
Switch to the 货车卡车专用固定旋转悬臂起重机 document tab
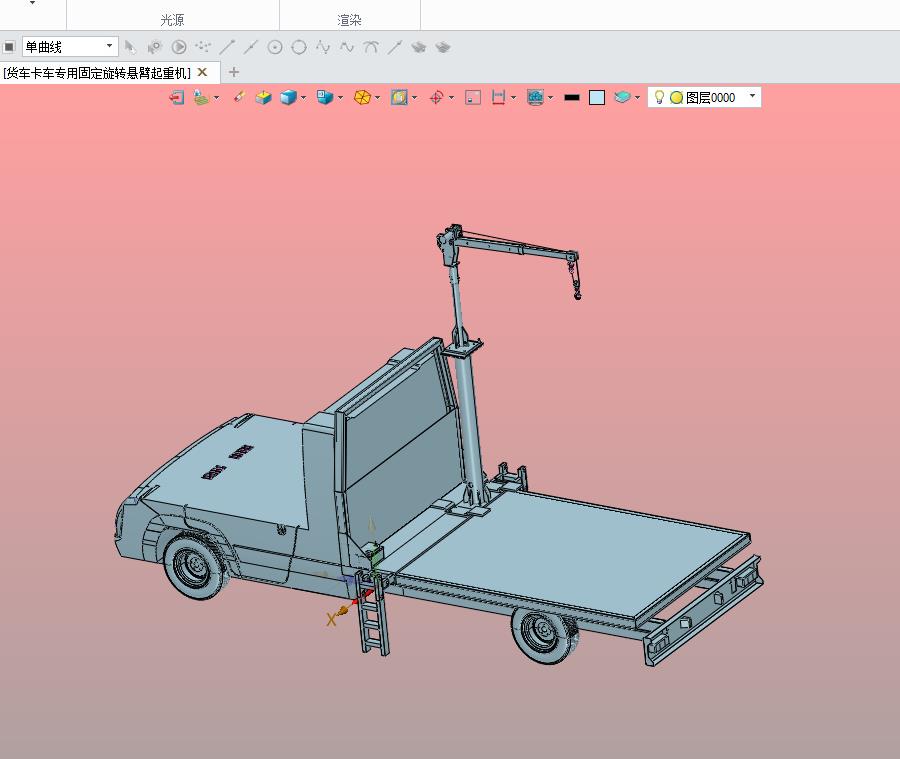click(97, 72)
